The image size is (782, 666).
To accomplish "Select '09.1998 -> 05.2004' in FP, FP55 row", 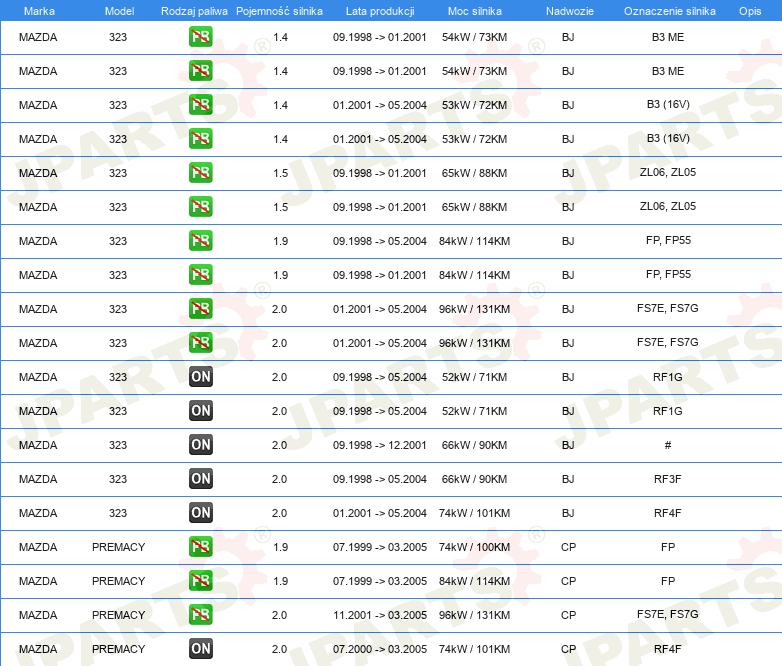I will point(380,241).
